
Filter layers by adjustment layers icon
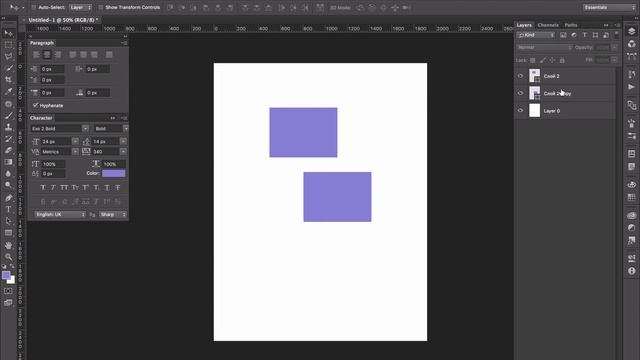click(574, 36)
